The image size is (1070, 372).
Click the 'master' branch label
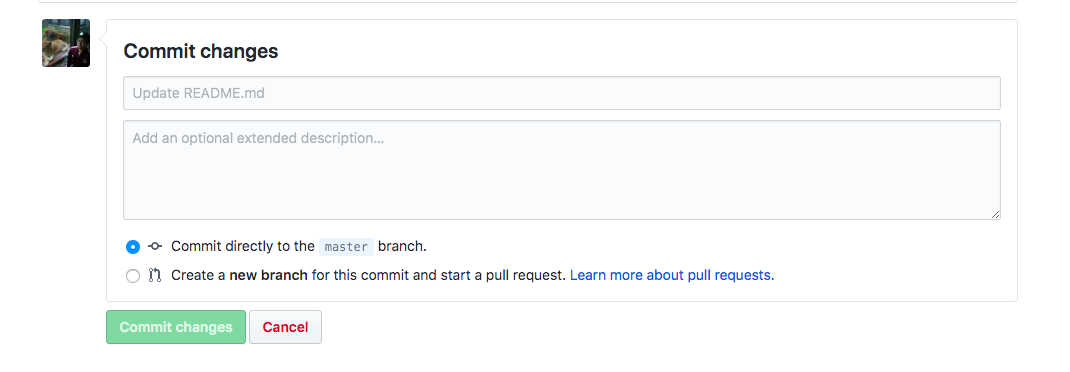[x=346, y=246]
